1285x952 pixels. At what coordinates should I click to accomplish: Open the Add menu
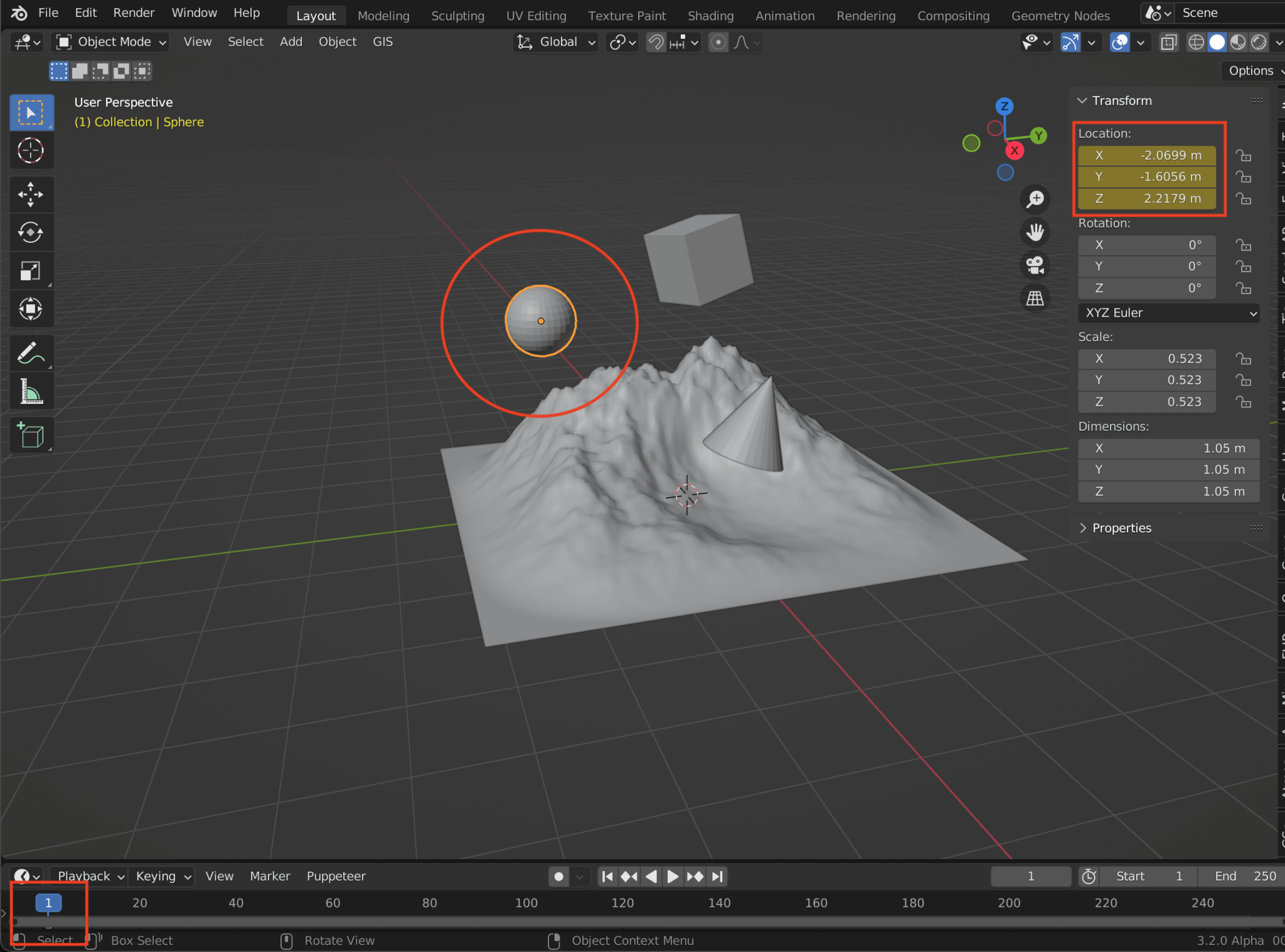[291, 41]
